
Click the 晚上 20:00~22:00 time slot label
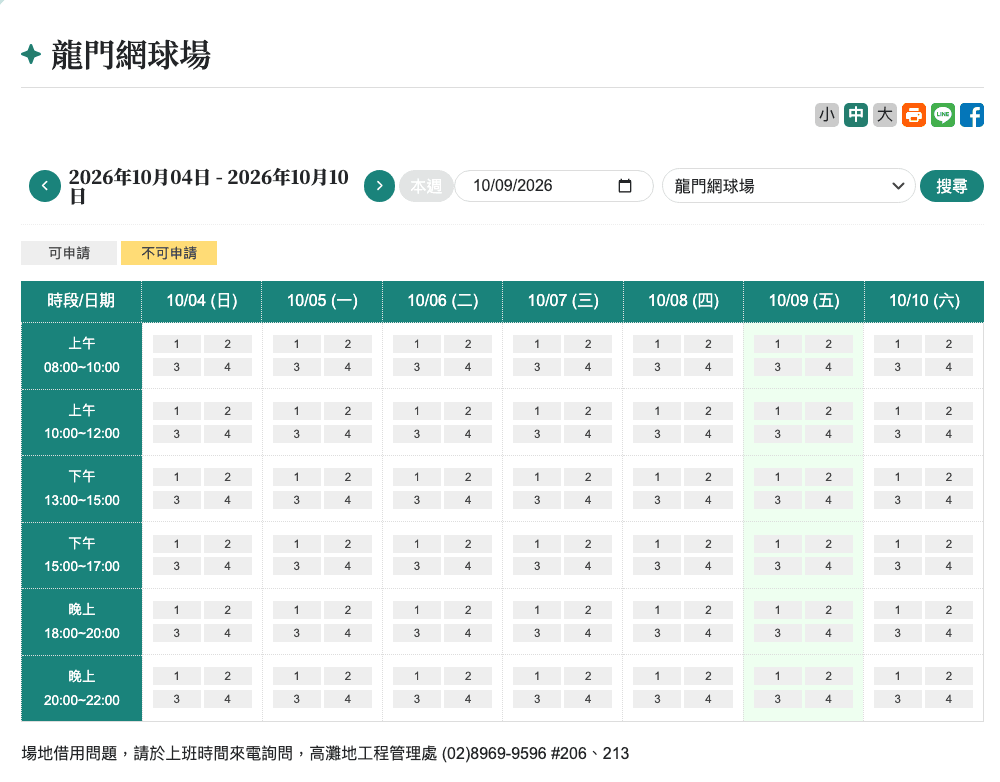pos(82,688)
